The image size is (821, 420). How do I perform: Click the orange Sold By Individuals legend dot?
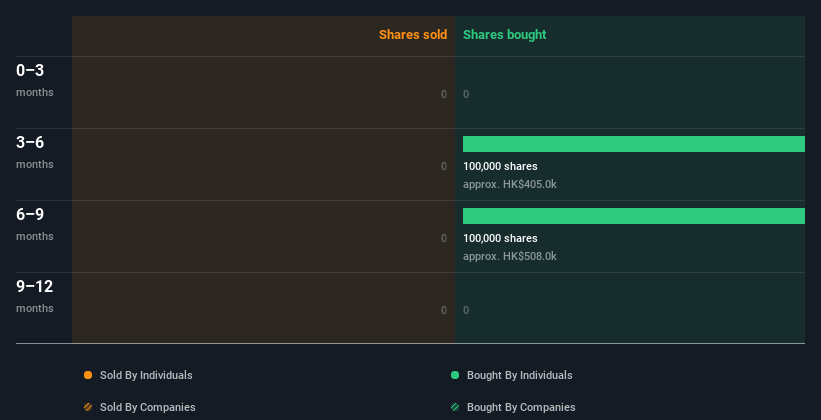(88, 375)
